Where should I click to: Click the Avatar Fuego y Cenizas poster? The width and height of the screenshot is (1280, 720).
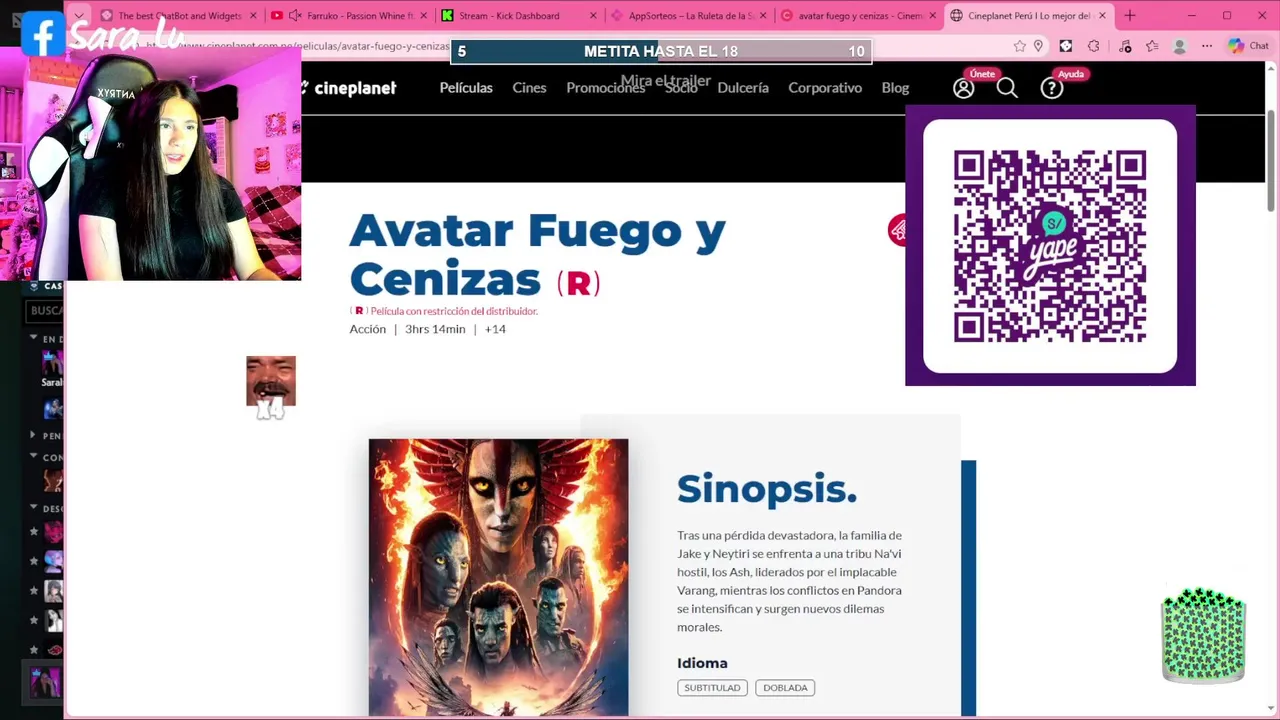coord(498,577)
